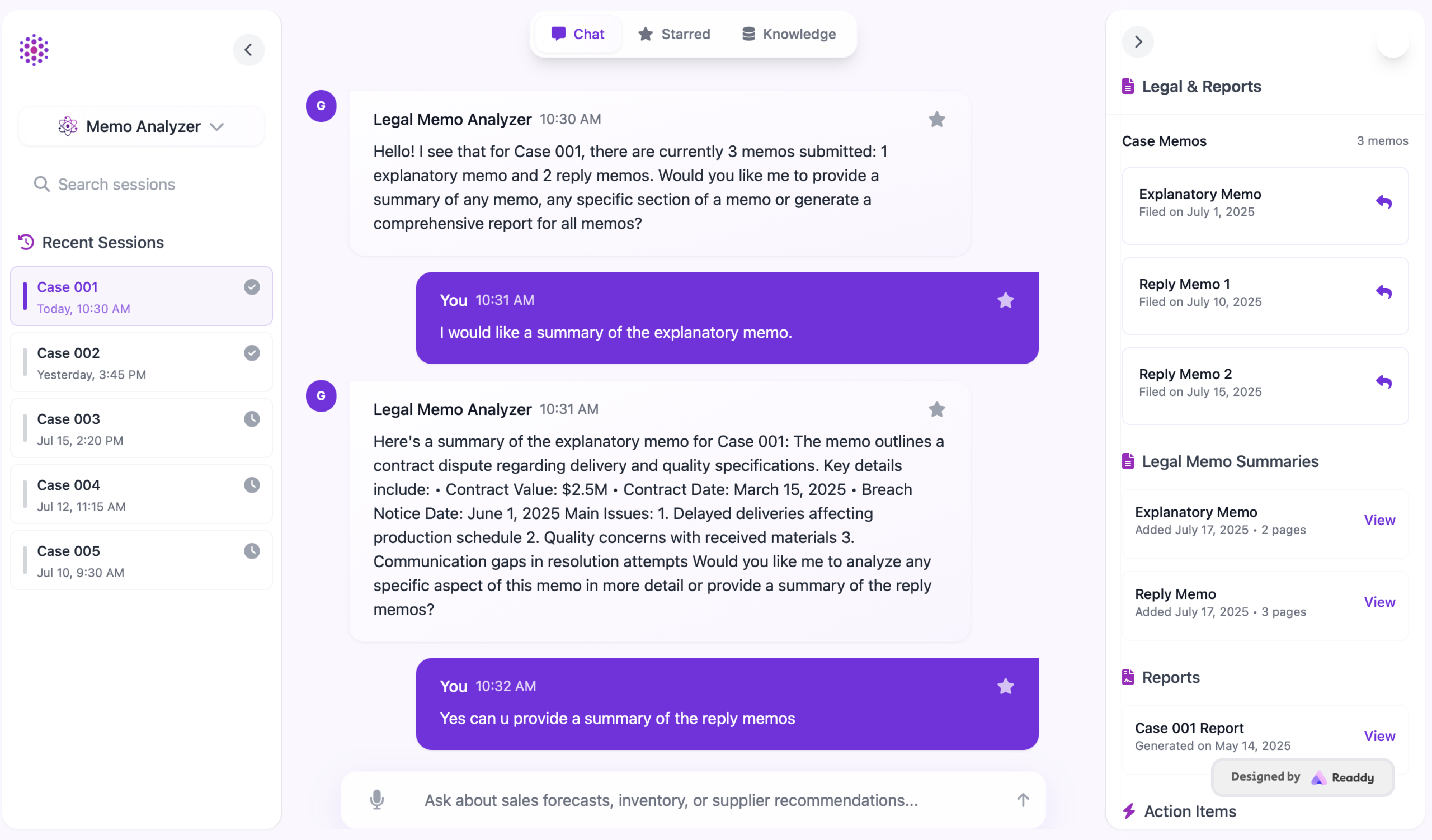1432x840 pixels.
Task: Collapse the left sidebar with chevron
Action: pos(248,50)
